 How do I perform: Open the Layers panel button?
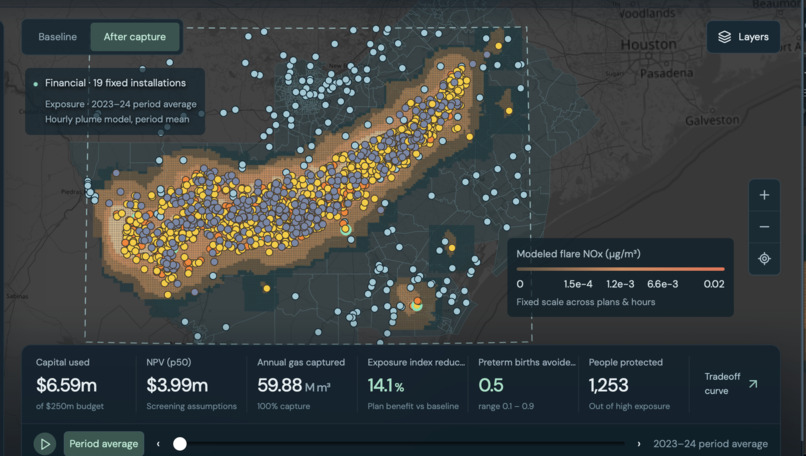click(743, 37)
